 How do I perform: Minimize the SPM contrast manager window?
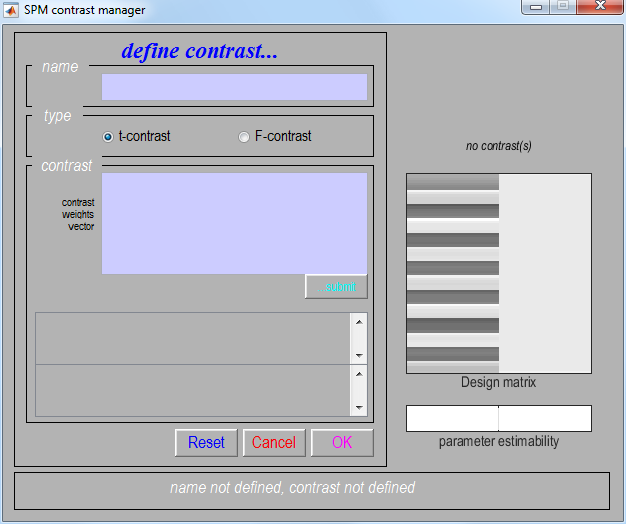(x=538, y=6)
